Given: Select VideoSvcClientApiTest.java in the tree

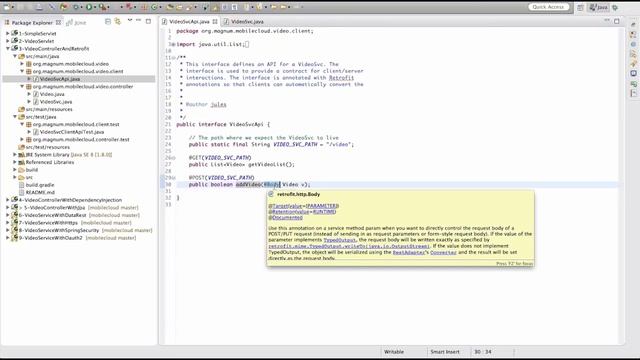Looking at the screenshot, I should pos(71,132).
